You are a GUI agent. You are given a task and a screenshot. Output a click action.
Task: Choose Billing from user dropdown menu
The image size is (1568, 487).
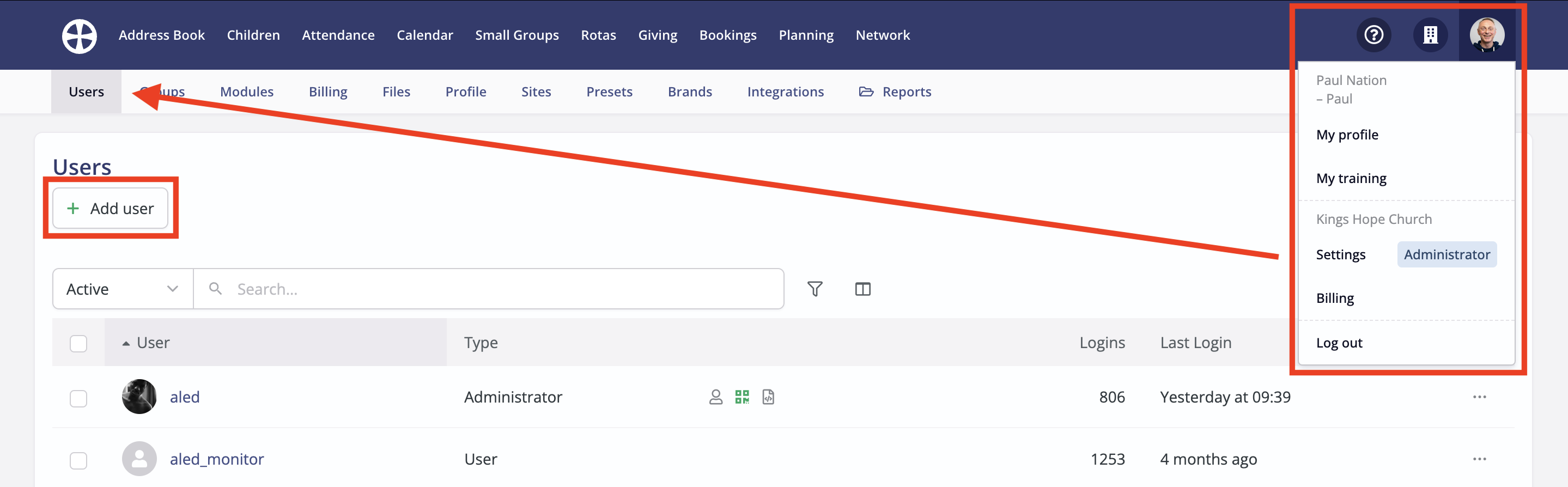click(1335, 299)
